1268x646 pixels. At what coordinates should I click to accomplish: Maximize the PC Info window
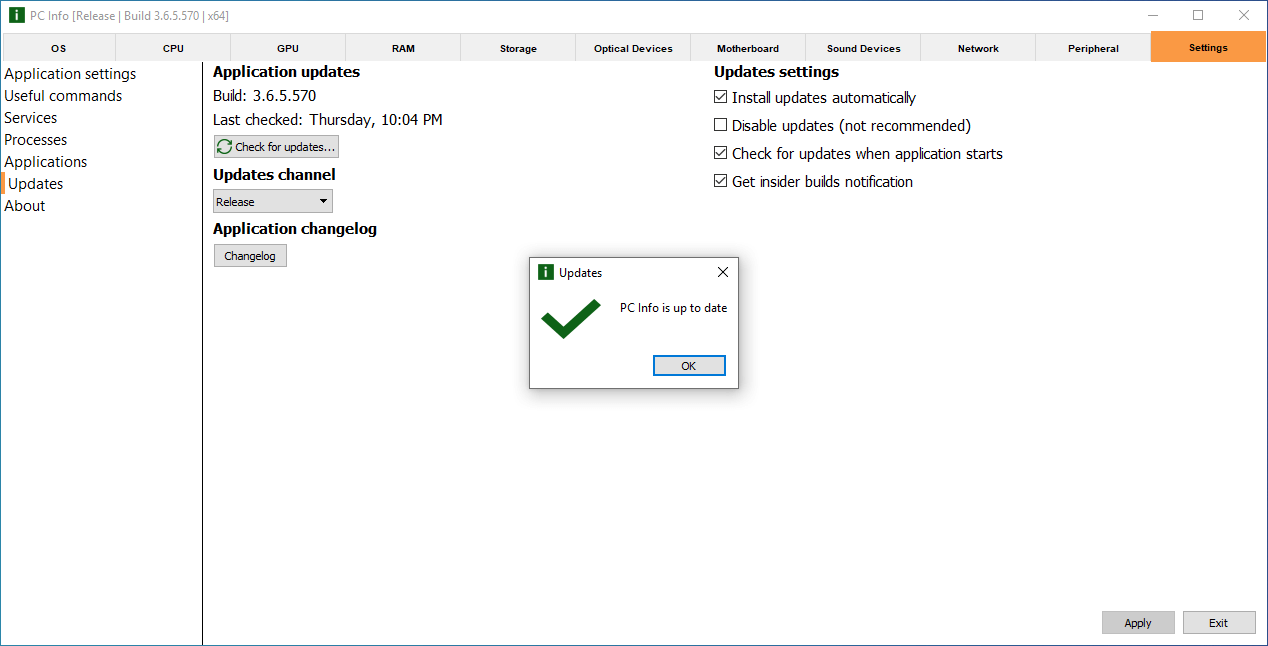[1198, 15]
